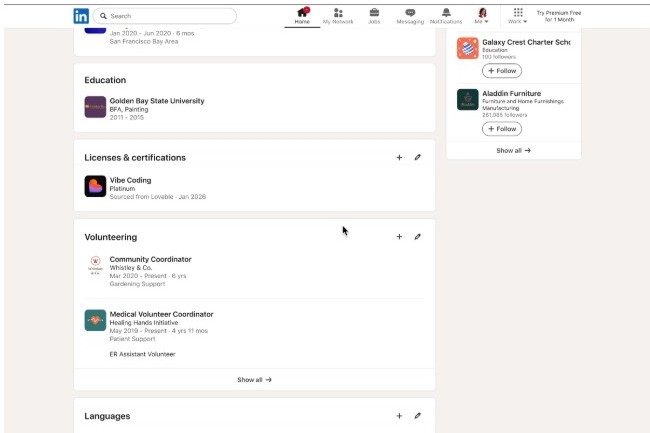Show all volunteering experiences
This screenshot has width=650, height=433.
[254, 380]
